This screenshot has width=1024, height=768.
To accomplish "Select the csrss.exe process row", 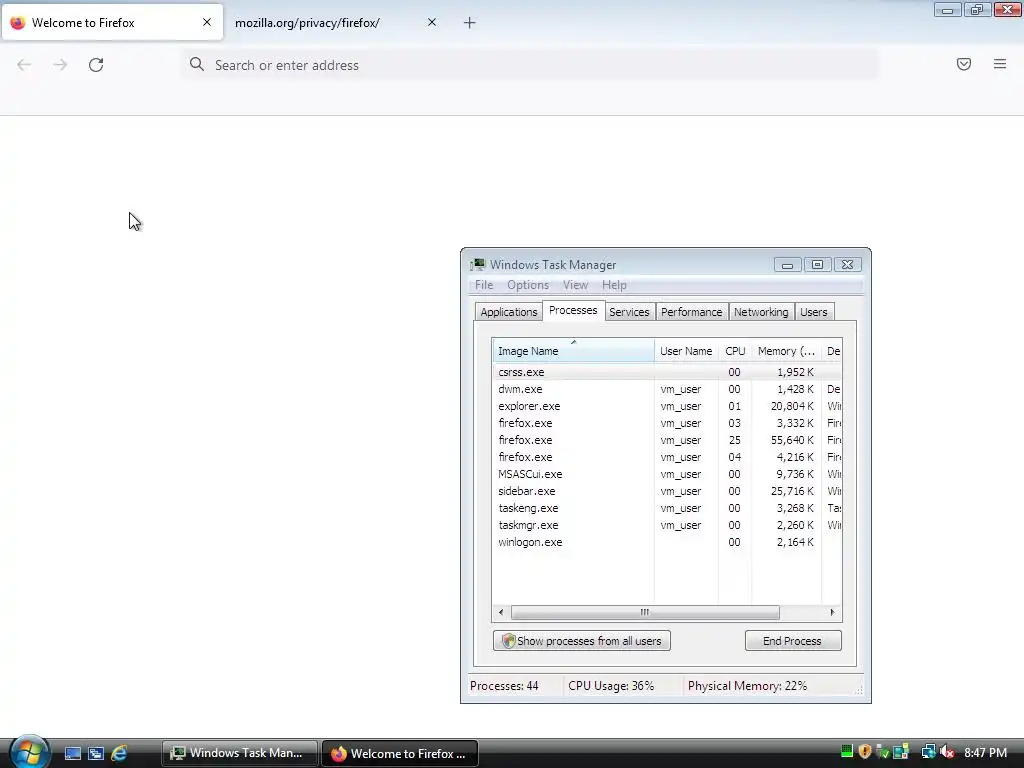I will 667,372.
